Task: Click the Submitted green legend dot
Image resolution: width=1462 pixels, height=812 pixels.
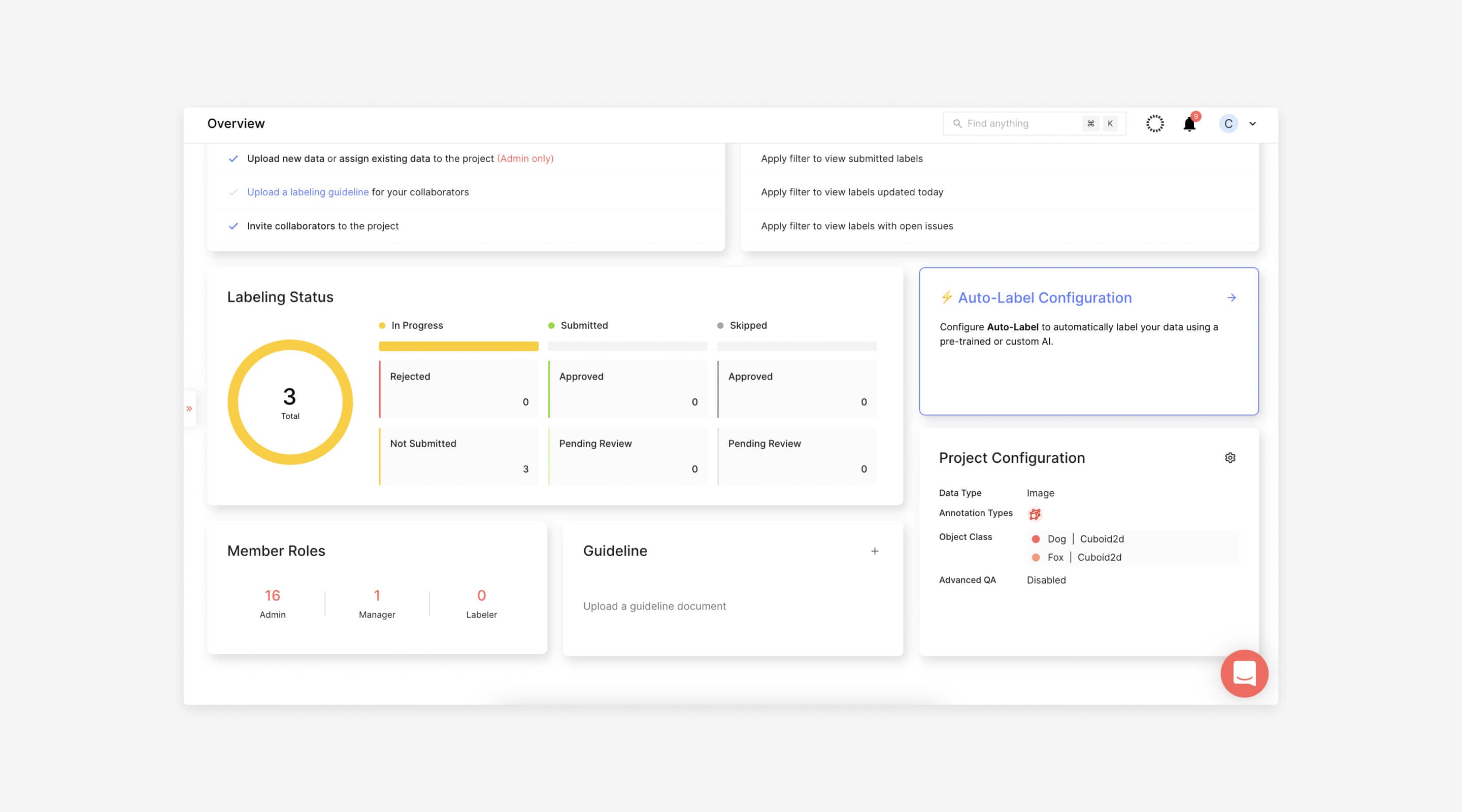Action: click(551, 326)
